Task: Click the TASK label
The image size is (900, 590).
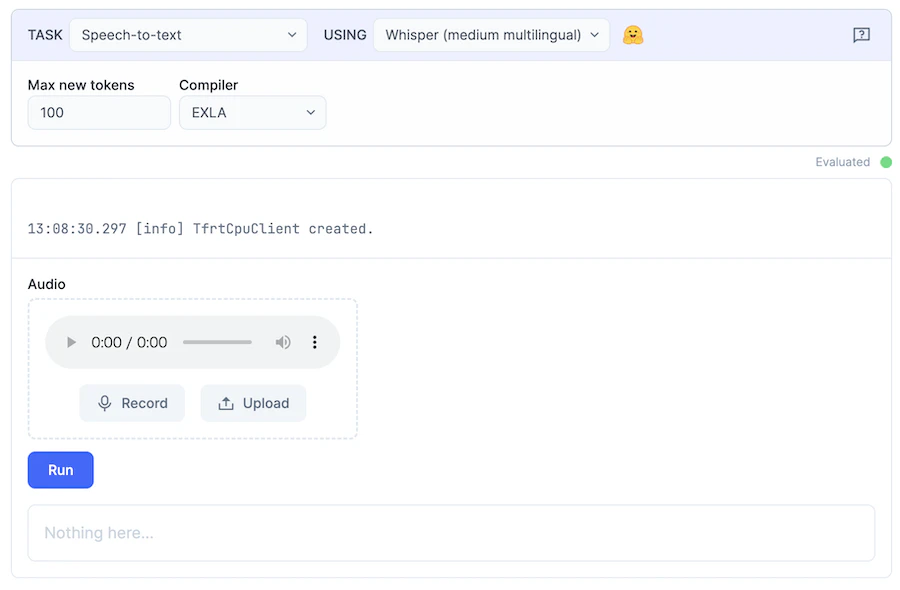Action: coord(45,35)
